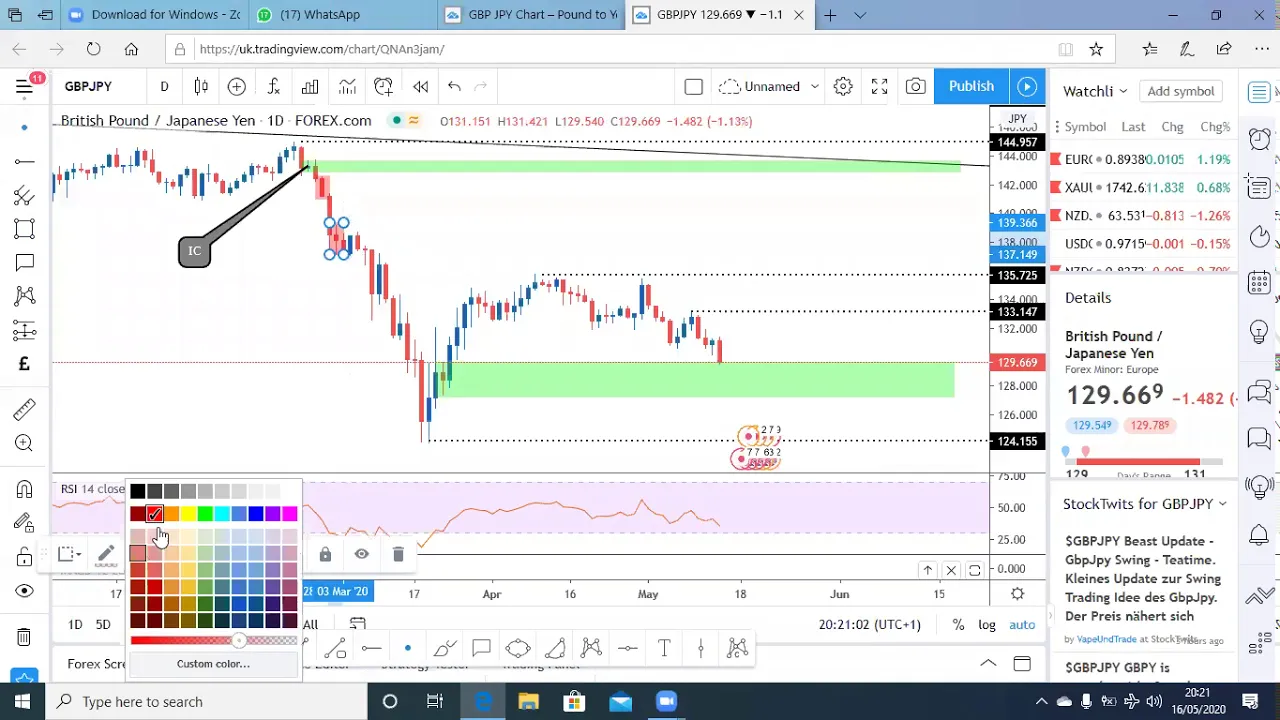Remove drawings with left toolbar trash icon
The width and height of the screenshot is (1280, 720).
pos(25,637)
